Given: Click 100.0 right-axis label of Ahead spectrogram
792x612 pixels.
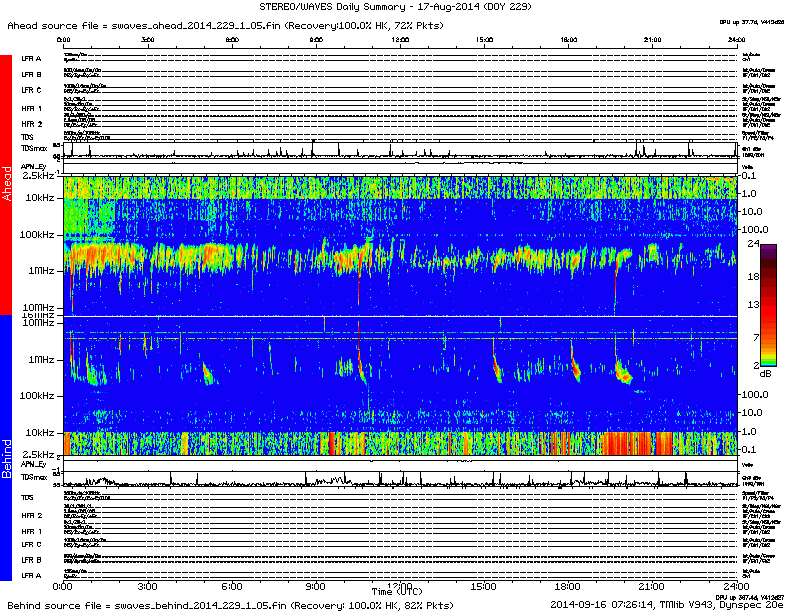Looking at the screenshot, I should 754,230.
